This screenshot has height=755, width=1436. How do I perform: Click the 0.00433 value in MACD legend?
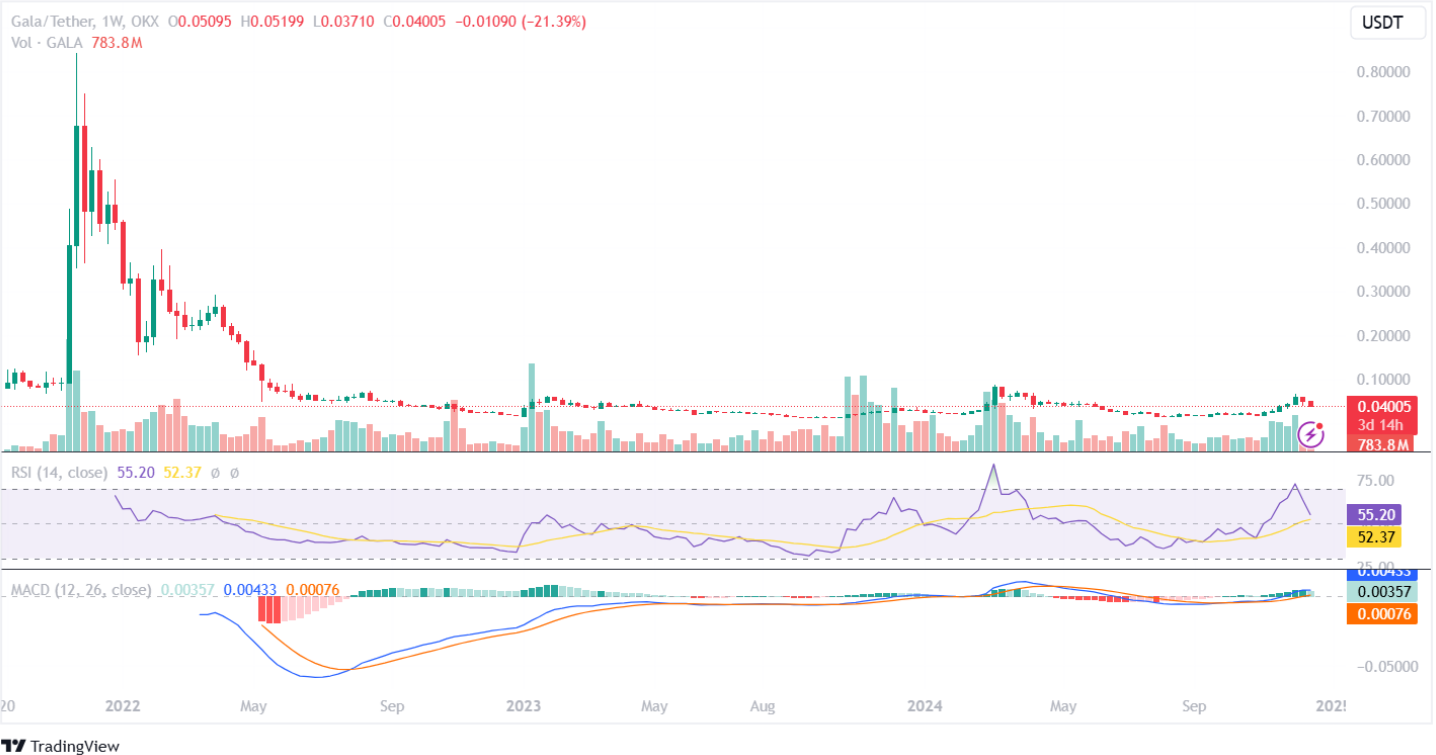tap(250, 590)
